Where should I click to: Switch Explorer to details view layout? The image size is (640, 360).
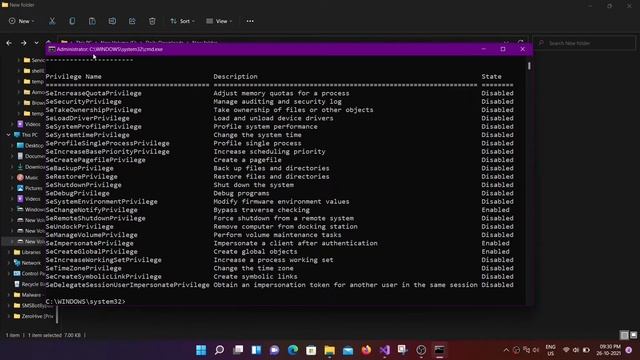624,335
